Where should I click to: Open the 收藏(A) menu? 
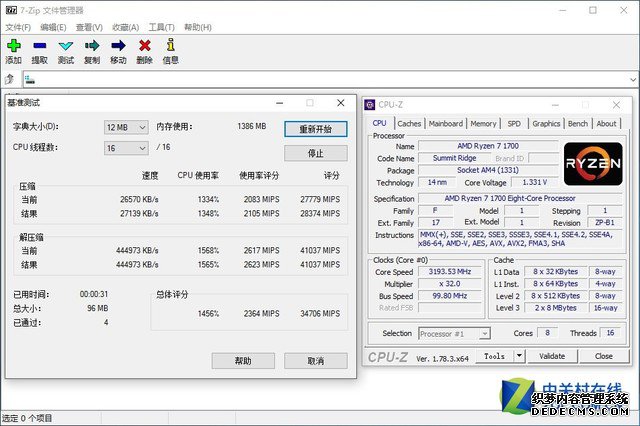click(x=125, y=27)
